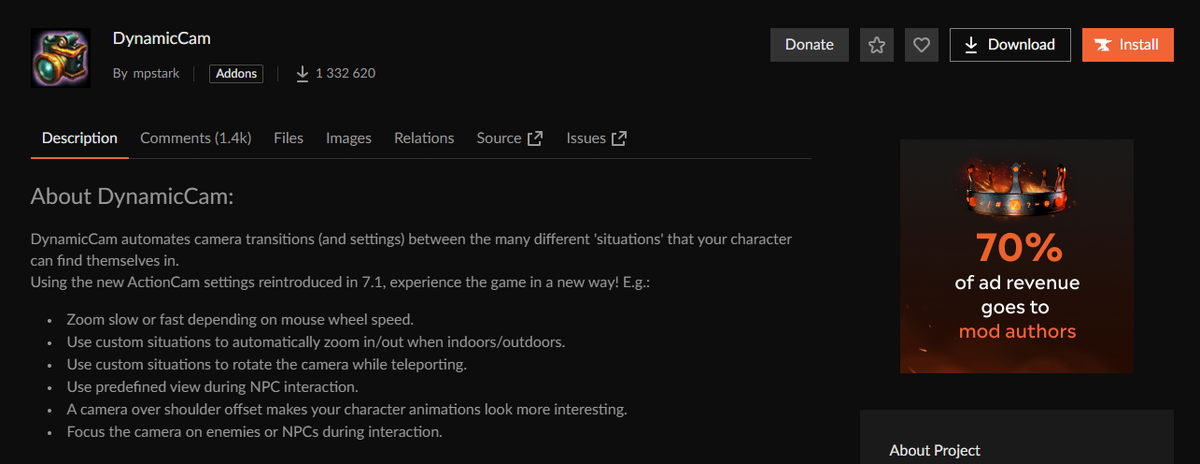Image resolution: width=1200 pixels, height=464 pixels.
Task: Click the external link icon beside Source
Action: point(535,138)
